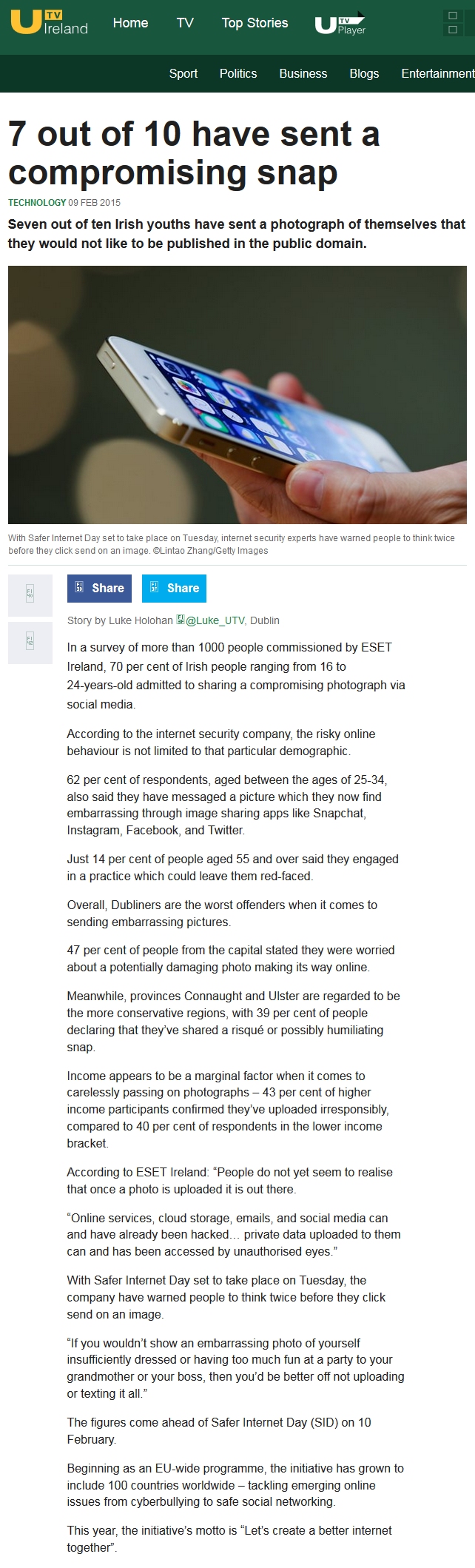This screenshot has height=1568, width=475.
Task: Click the lower grey square icon beside article
Action: pos(30,642)
